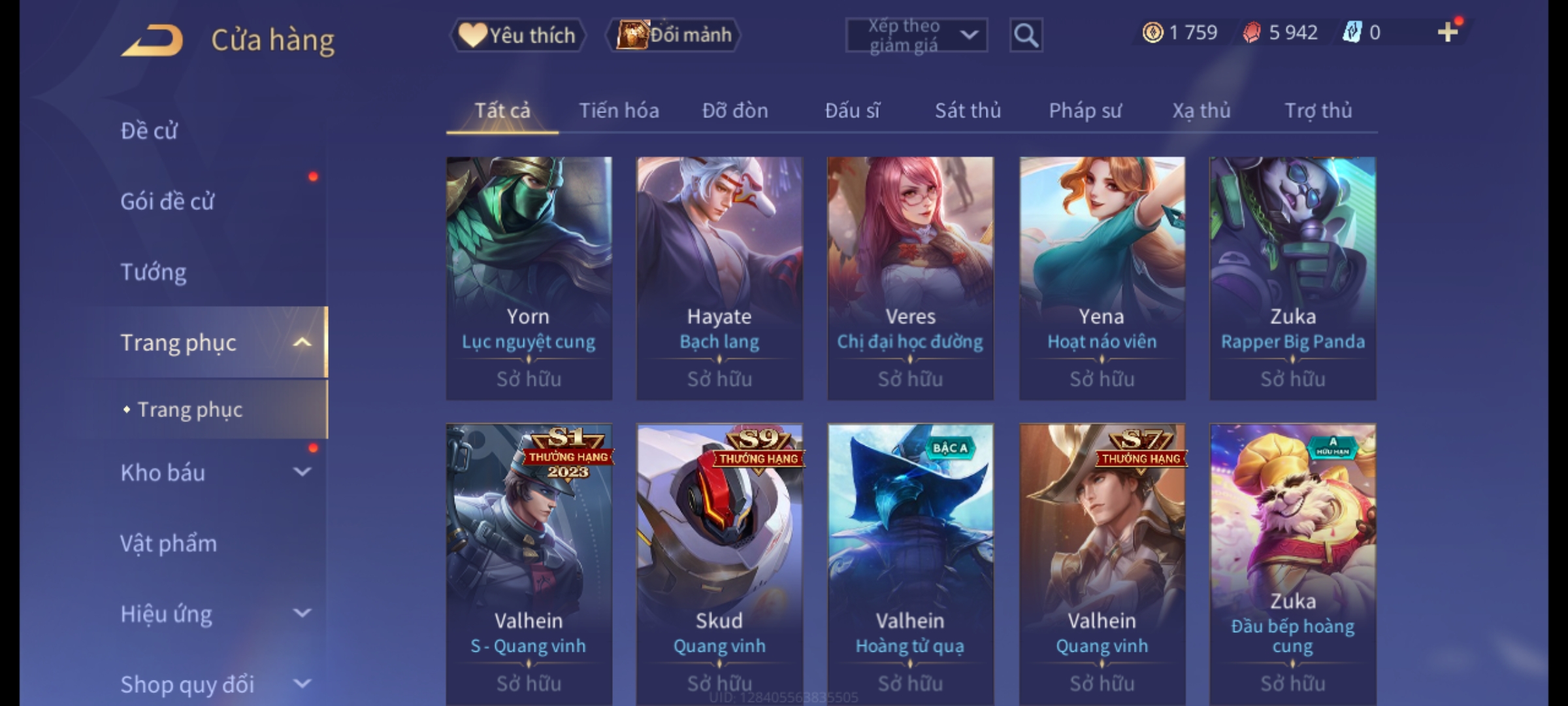Open the Xếp theo giảm giá sort dropdown

click(x=916, y=35)
